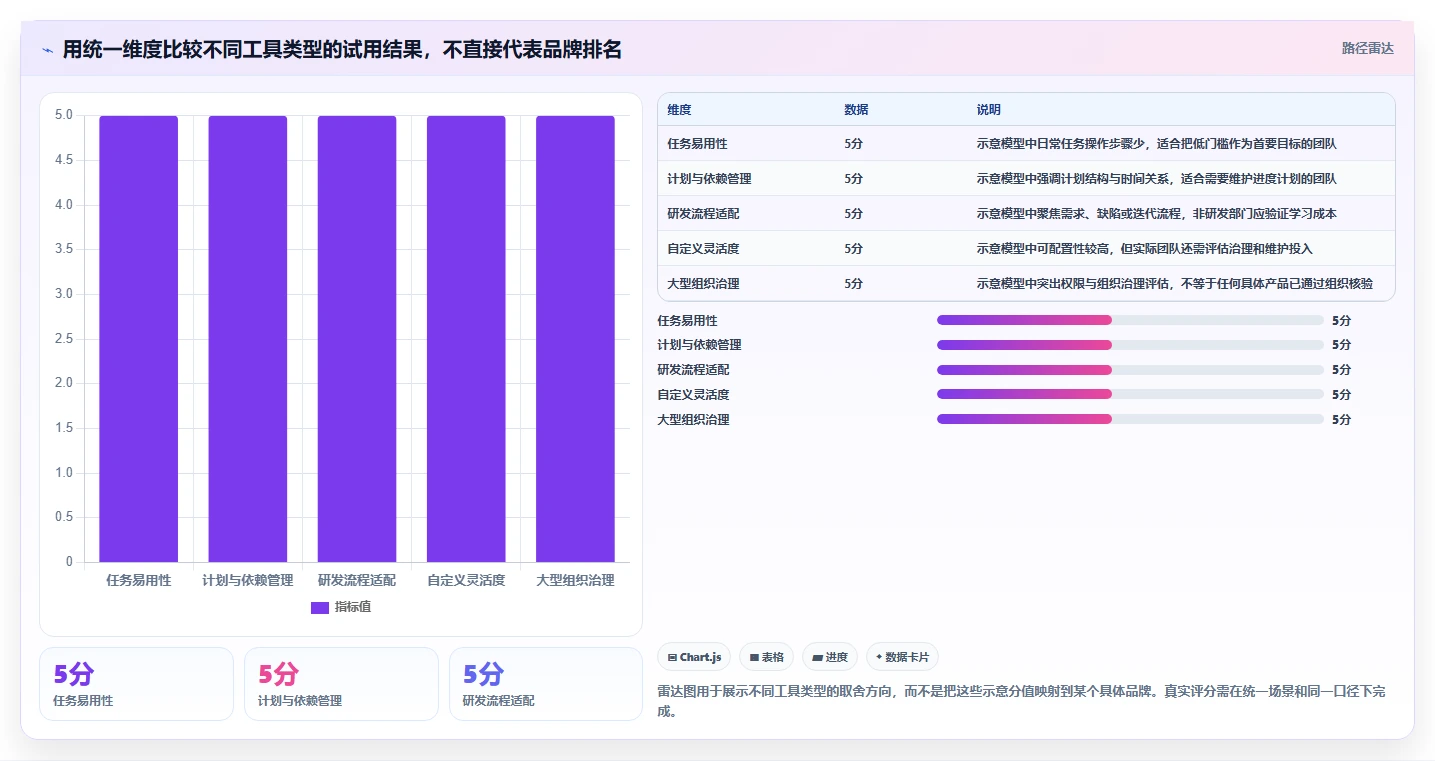Click 大型组织治理 cell in table
1435x761 pixels.
pyautogui.click(x=703, y=284)
